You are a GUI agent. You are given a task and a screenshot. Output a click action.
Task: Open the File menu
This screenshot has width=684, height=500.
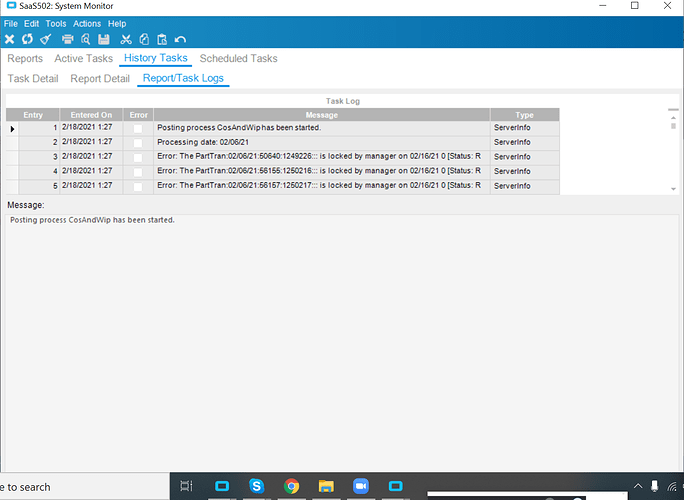tap(11, 24)
